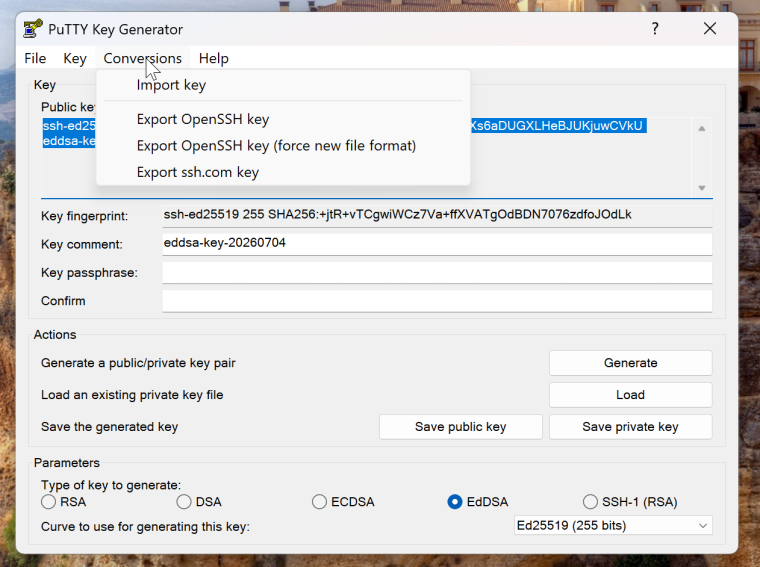
Task: Click the question mark help button
Action: [655, 29]
